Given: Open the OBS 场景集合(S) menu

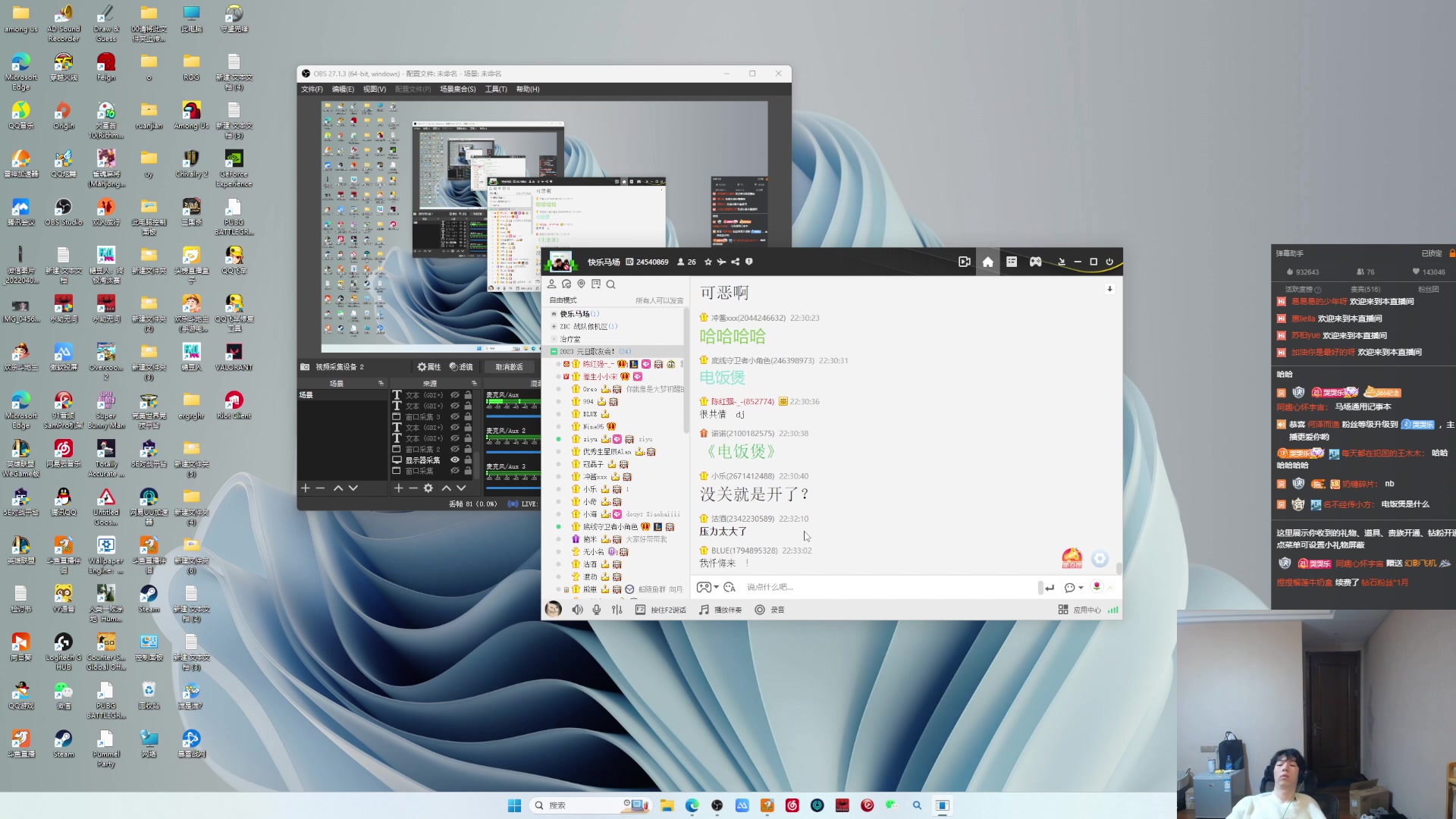Looking at the screenshot, I should 458,89.
